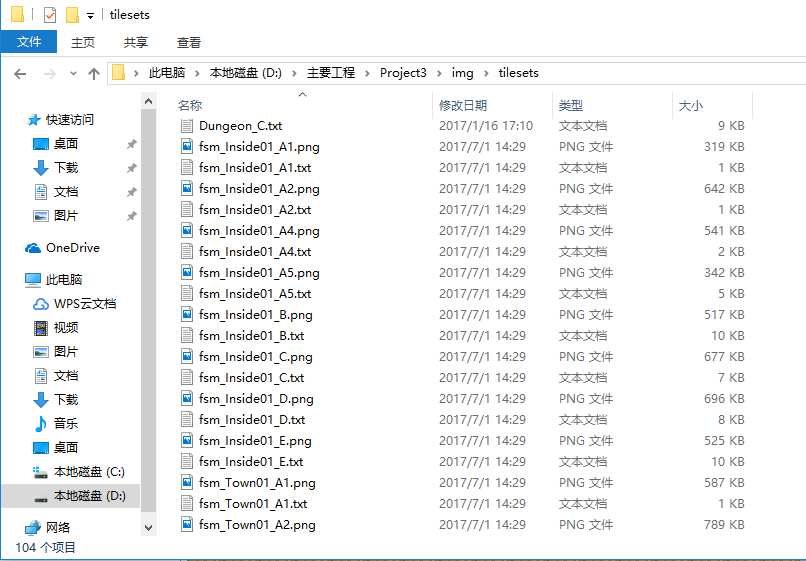
Task: Open pinned 文档 under quick access
Action: [66, 192]
